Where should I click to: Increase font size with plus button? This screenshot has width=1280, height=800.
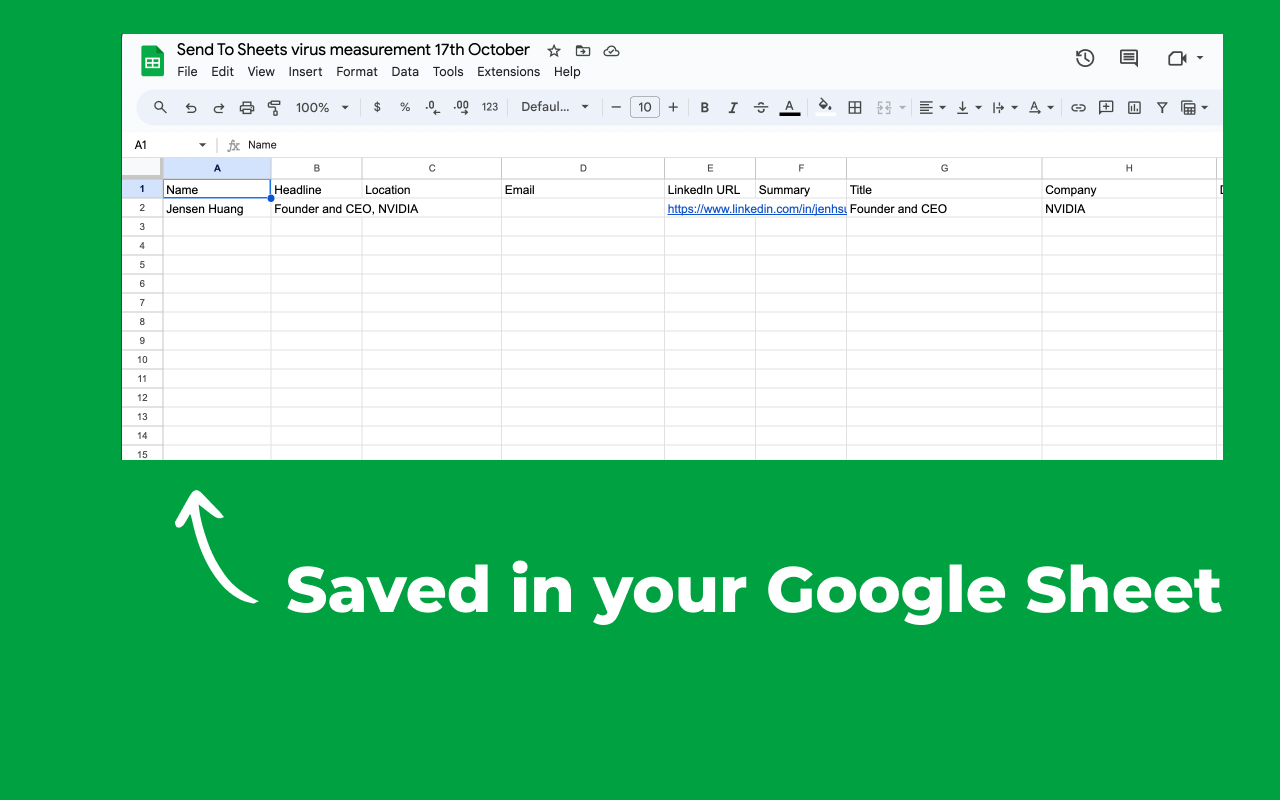click(673, 107)
